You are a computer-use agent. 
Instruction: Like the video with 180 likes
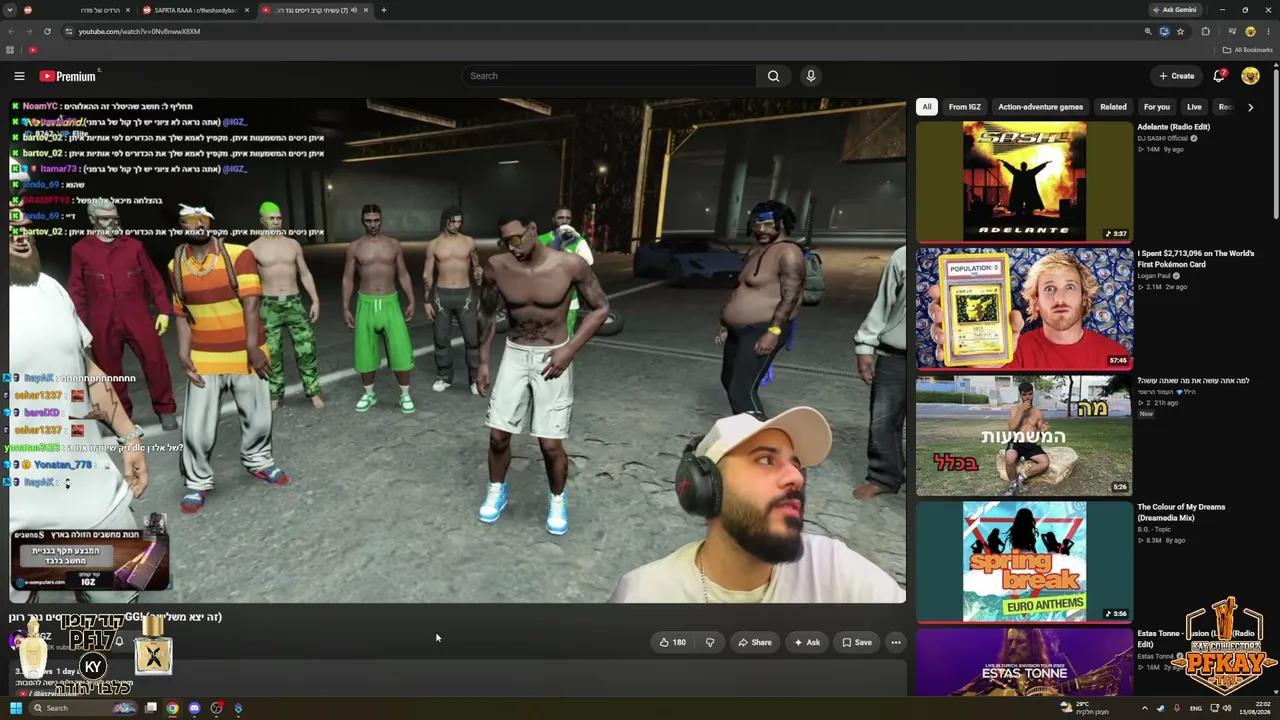click(672, 642)
